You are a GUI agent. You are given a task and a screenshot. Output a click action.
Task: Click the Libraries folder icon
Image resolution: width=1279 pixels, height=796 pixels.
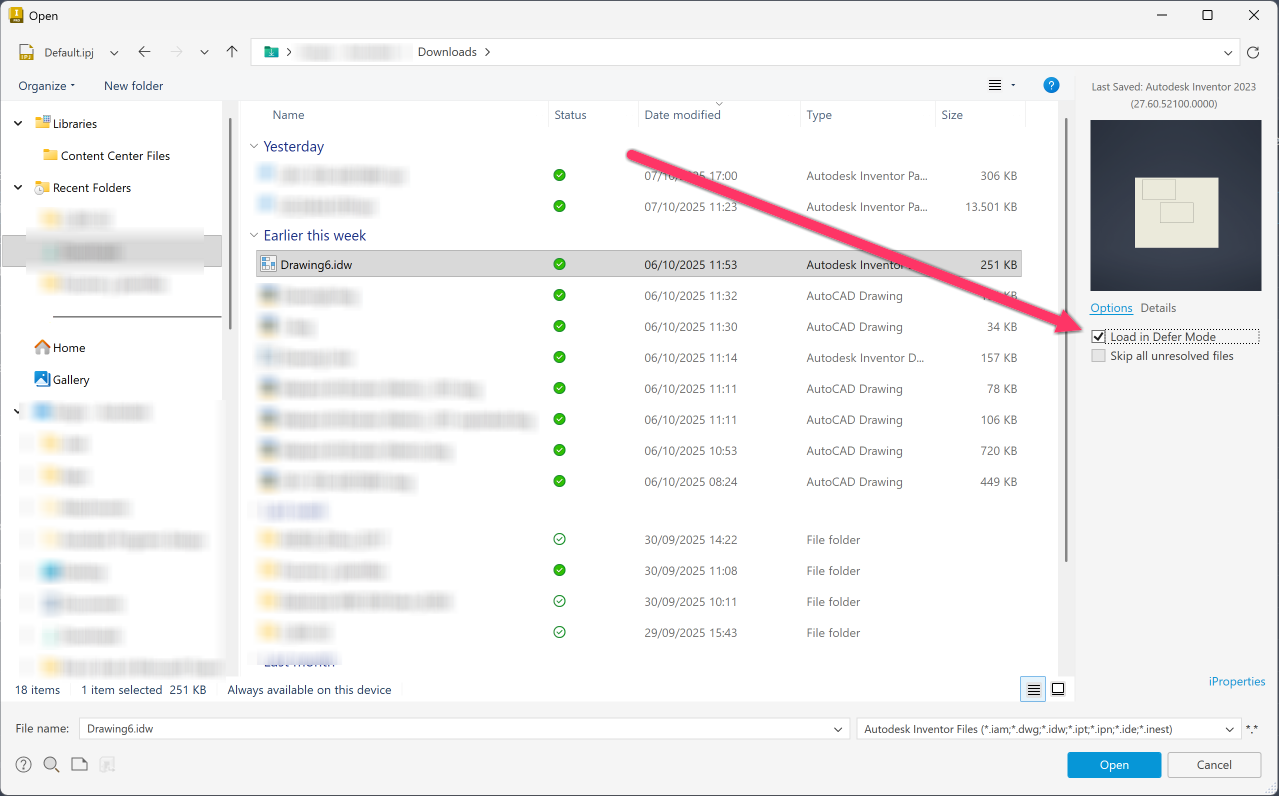pos(42,123)
